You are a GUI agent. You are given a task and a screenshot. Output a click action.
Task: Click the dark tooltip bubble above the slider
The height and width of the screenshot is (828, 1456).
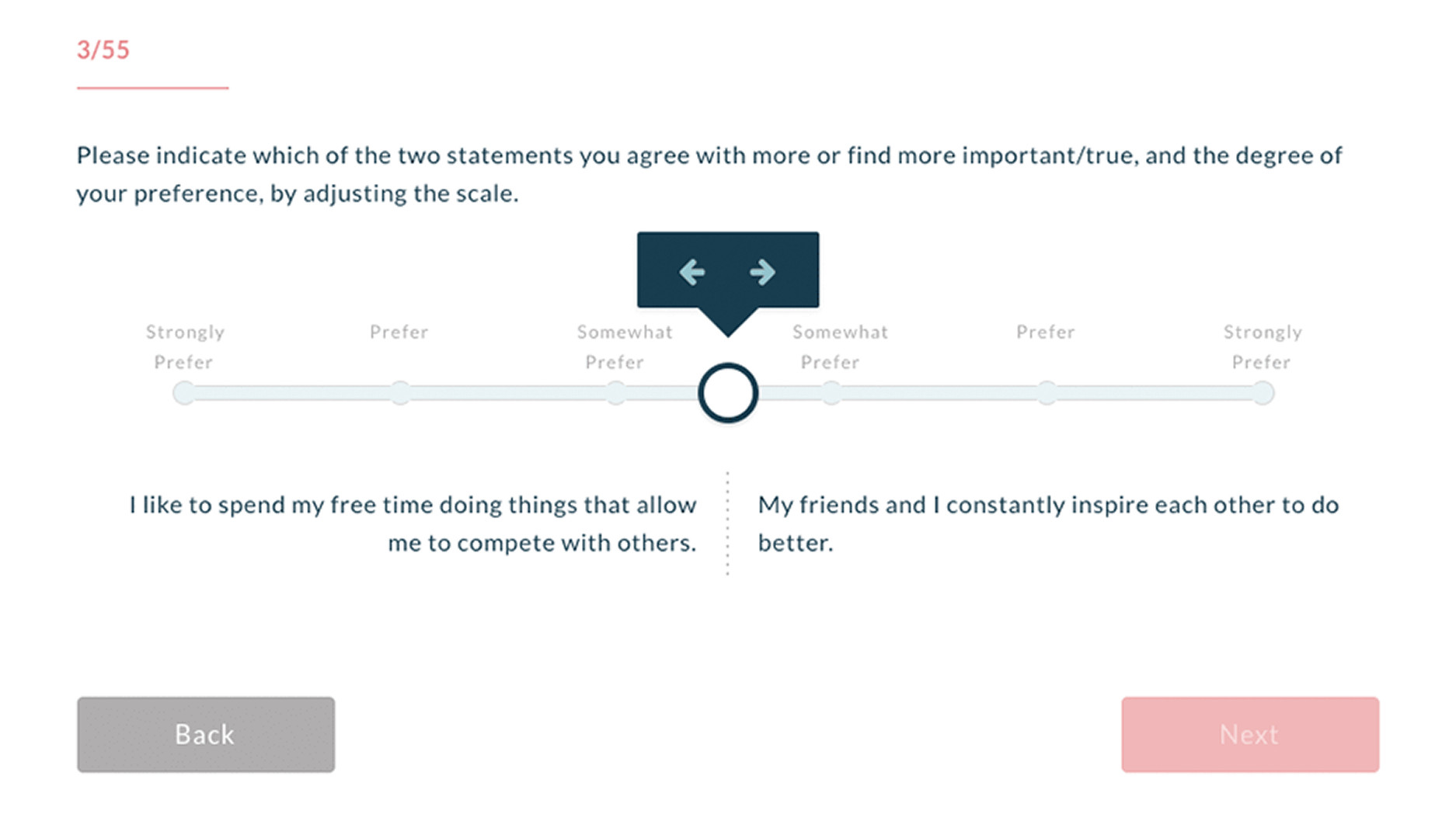[728, 269]
